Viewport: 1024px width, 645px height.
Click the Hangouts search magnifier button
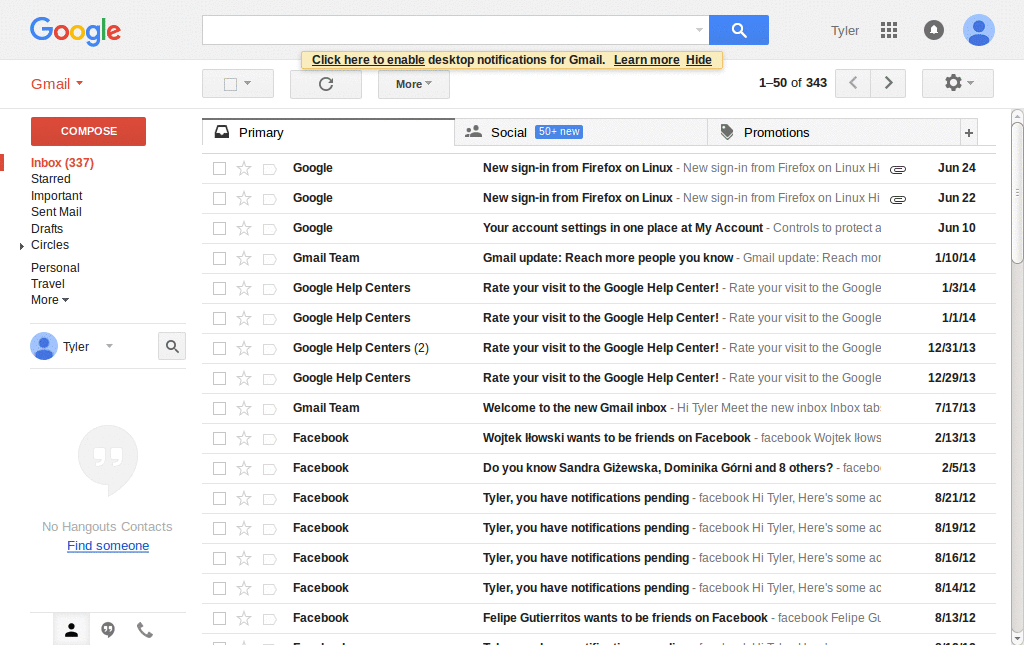[x=172, y=347]
